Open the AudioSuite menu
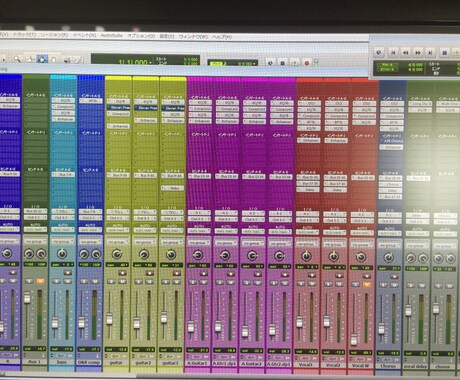 pos(111,35)
